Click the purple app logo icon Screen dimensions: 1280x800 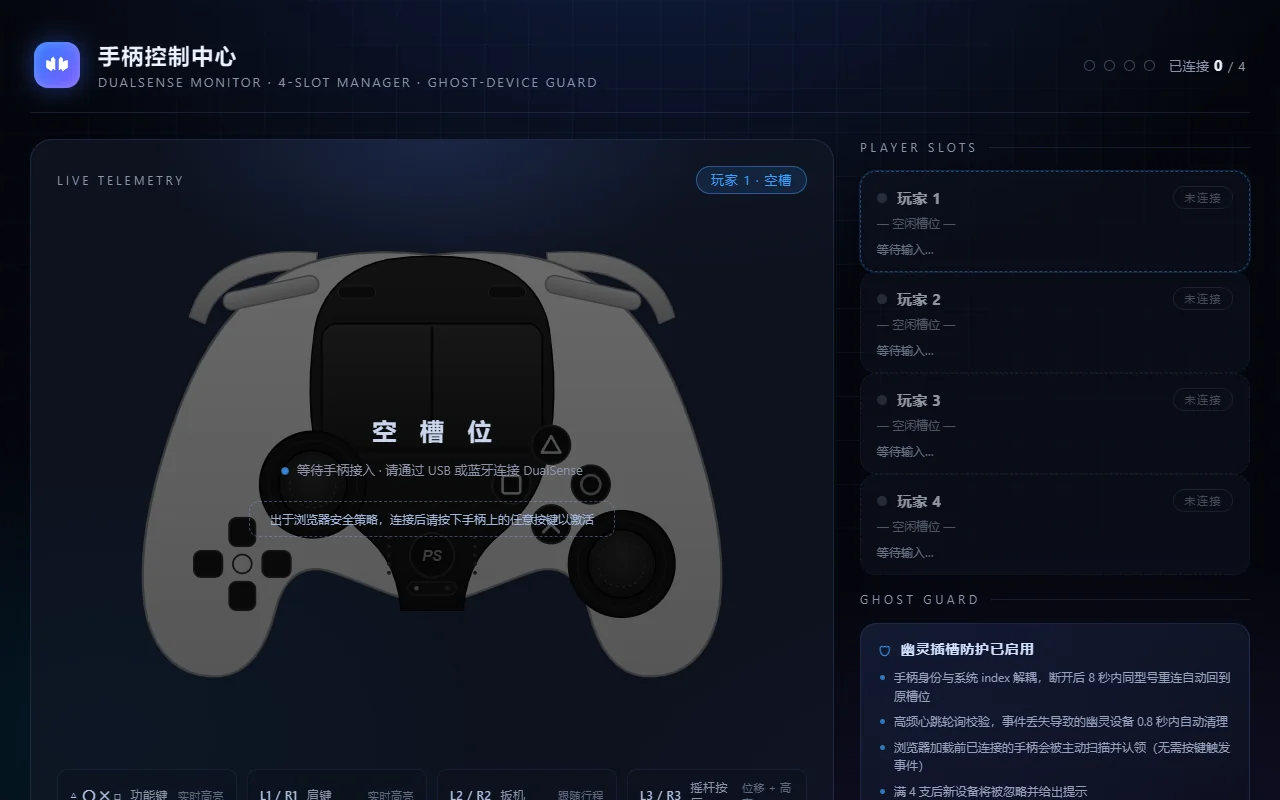[x=57, y=65]
